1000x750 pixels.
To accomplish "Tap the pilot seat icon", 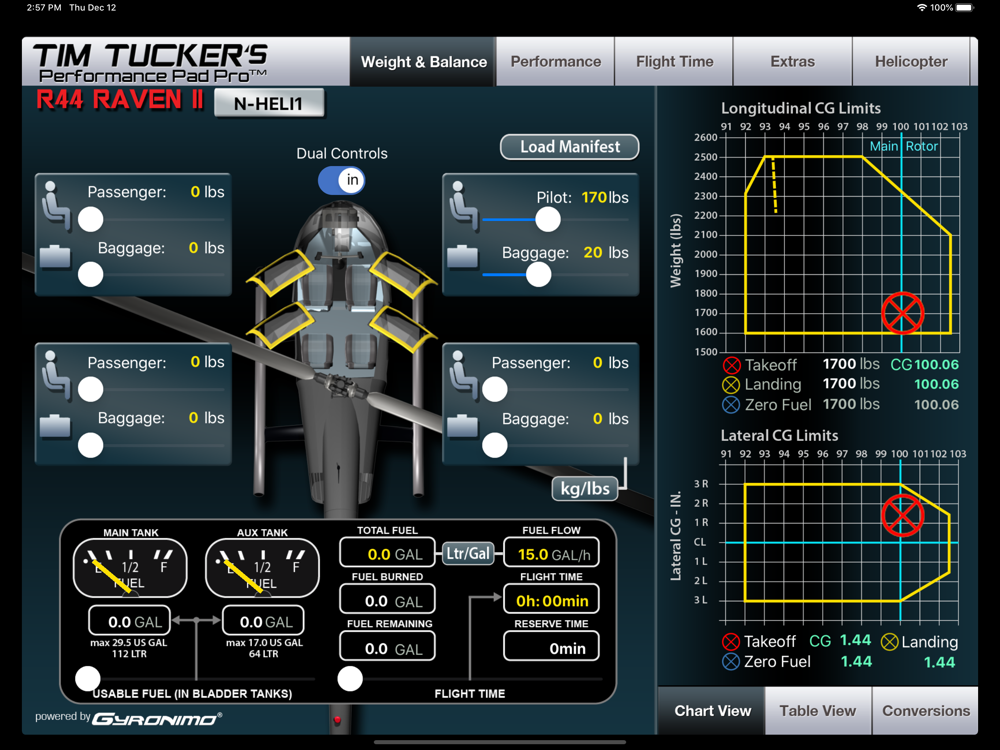I will [x=464, y=205].
